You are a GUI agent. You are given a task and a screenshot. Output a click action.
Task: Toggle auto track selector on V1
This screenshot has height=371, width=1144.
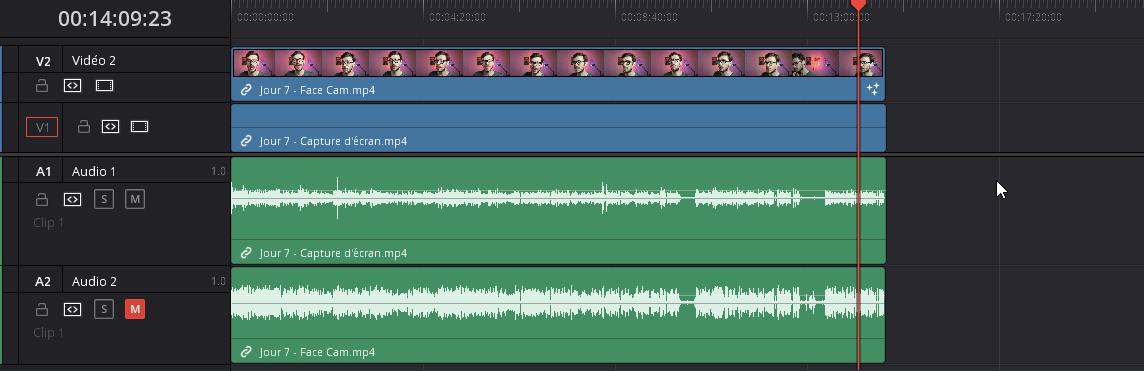[109, 127]
